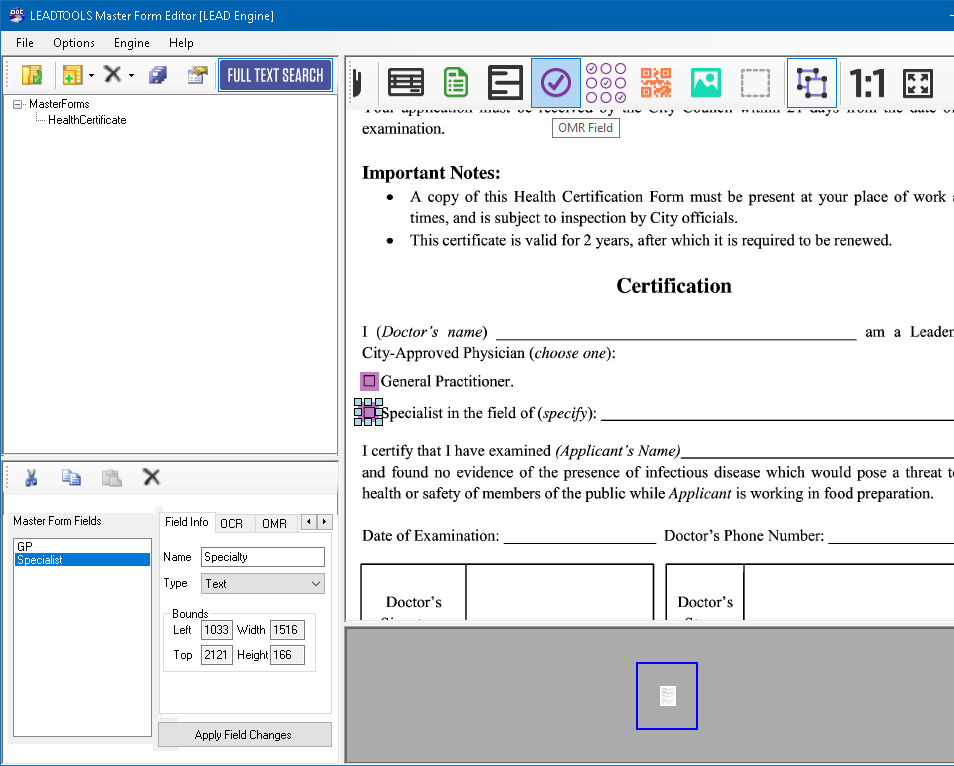Click the tab scroll right arrow
Screen dimensions: 954x766
coord(325,521)
